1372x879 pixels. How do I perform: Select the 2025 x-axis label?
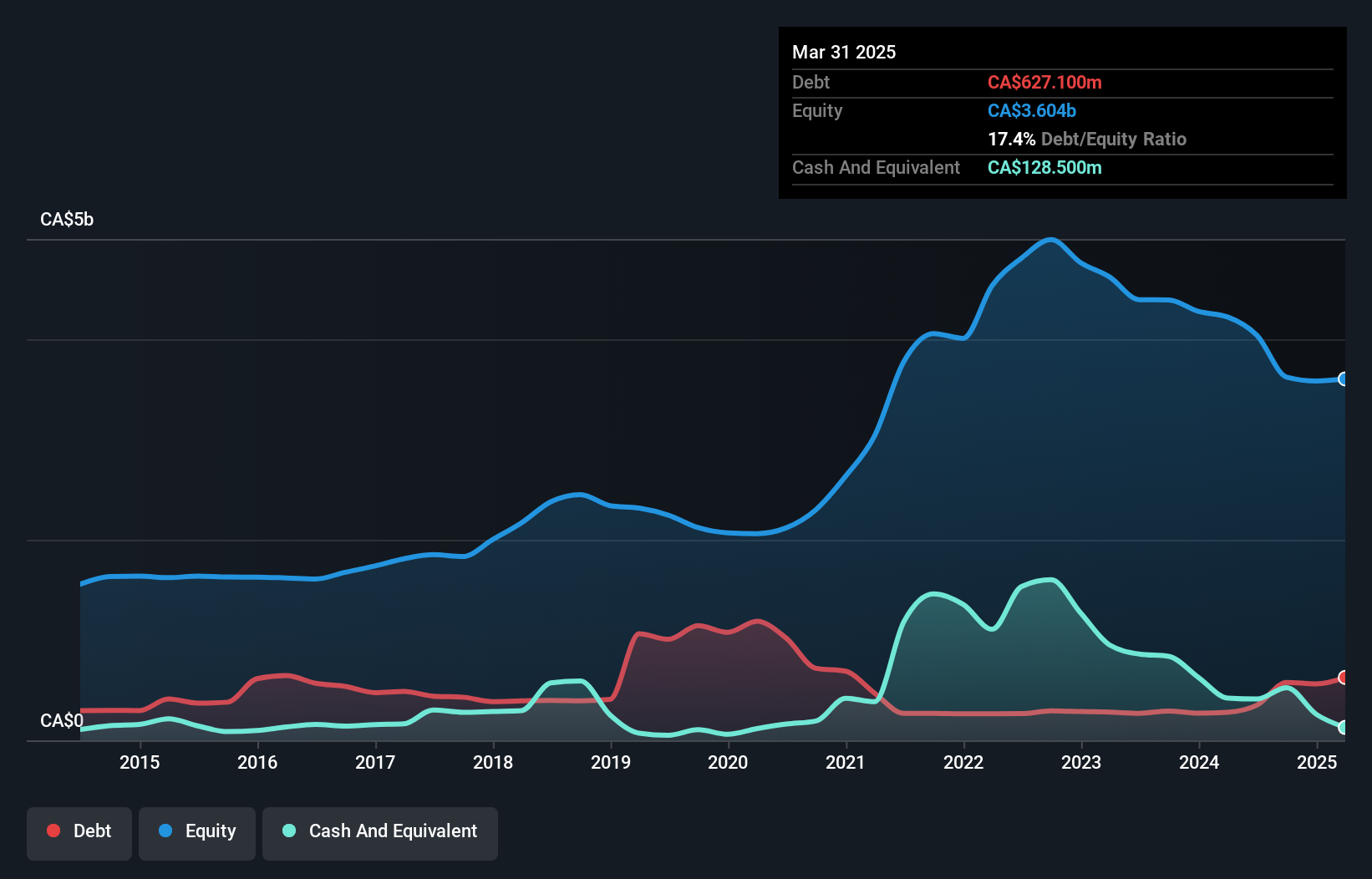click(x=1317, y=762)
